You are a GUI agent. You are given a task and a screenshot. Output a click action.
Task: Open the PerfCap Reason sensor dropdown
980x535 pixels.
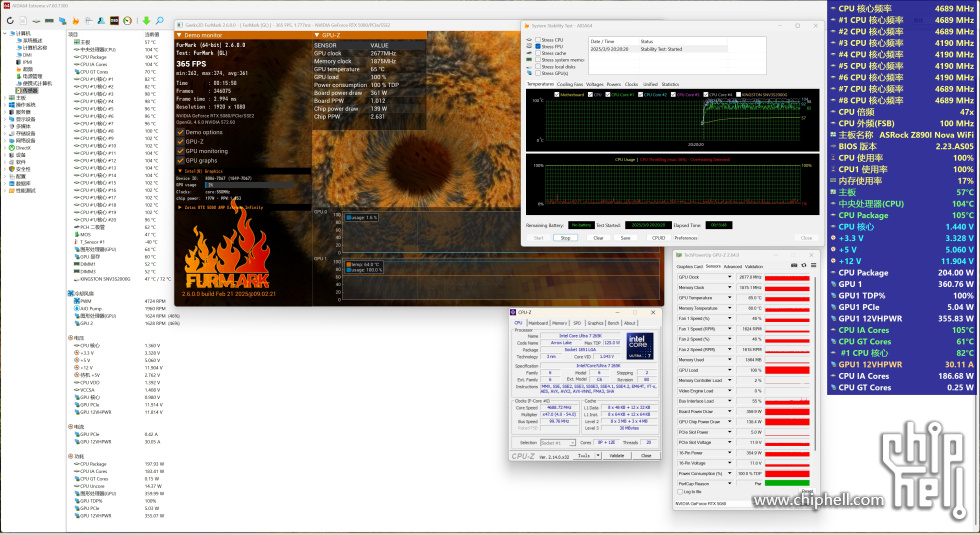coord(729,483)
